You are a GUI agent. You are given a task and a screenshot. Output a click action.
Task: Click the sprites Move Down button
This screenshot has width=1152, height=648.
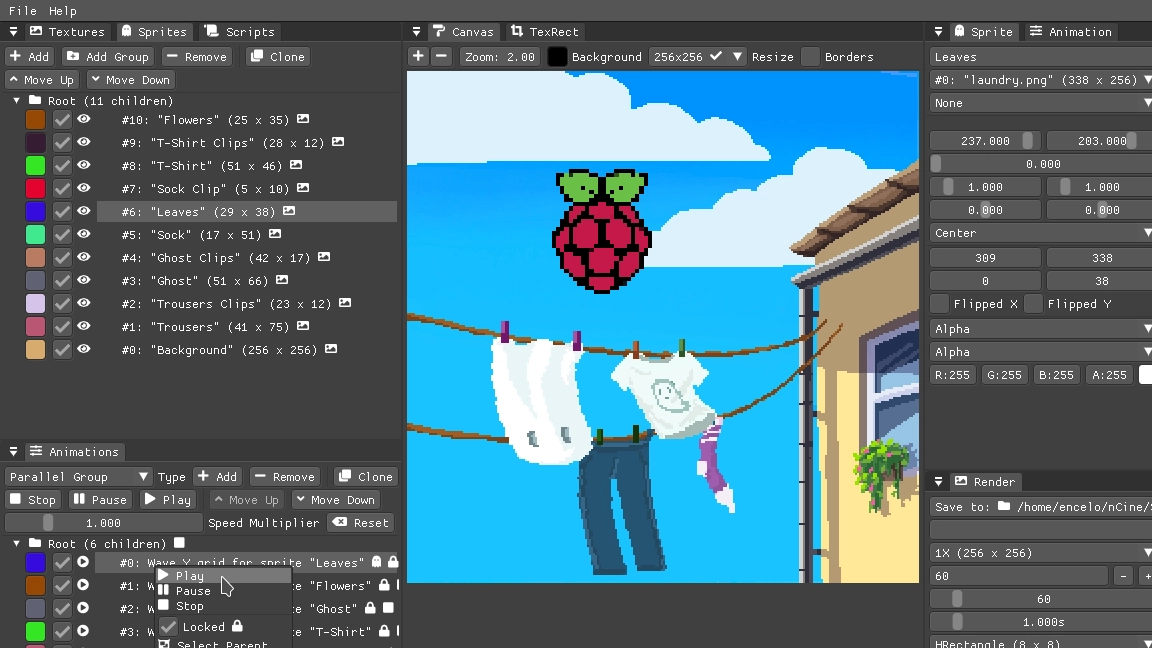(130, 79)
